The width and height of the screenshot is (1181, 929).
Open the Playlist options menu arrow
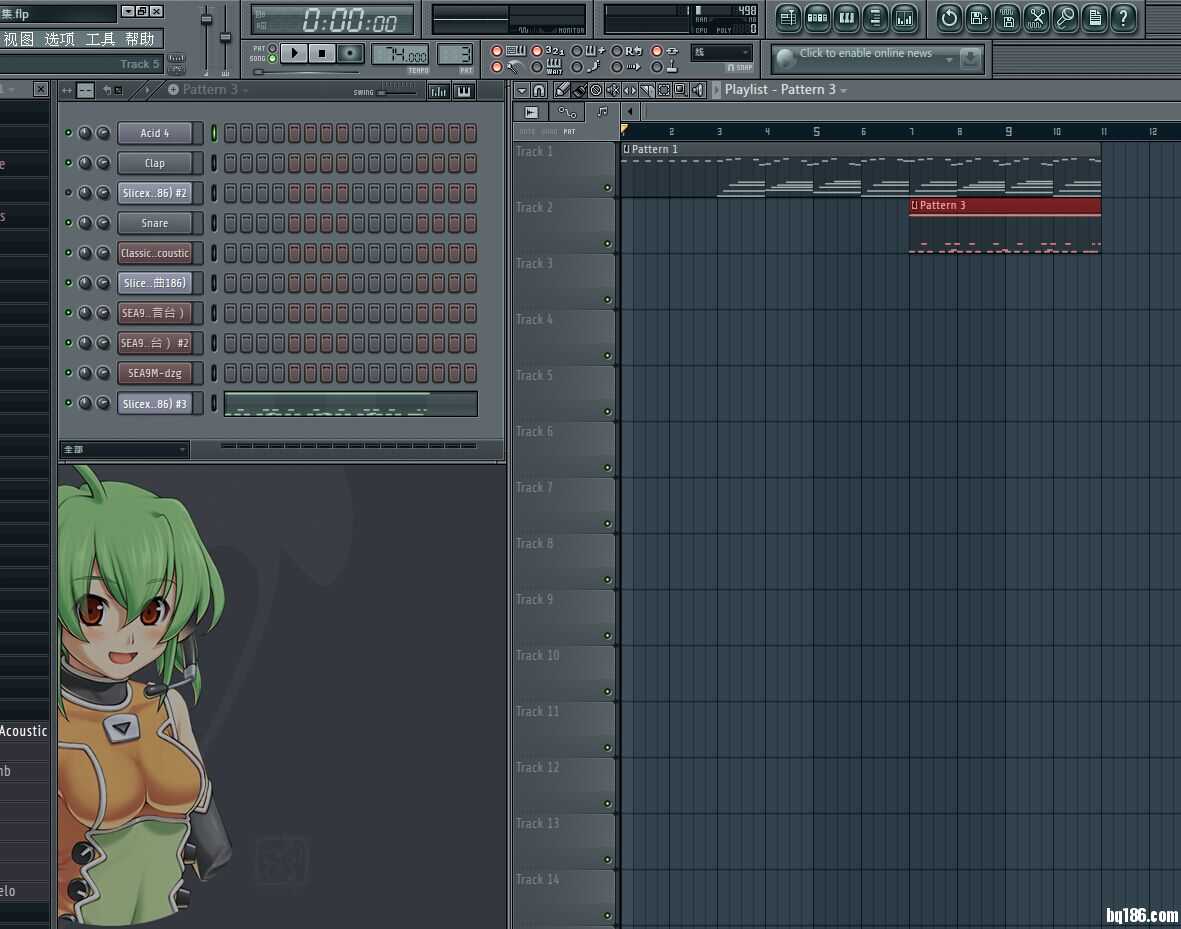521,90
